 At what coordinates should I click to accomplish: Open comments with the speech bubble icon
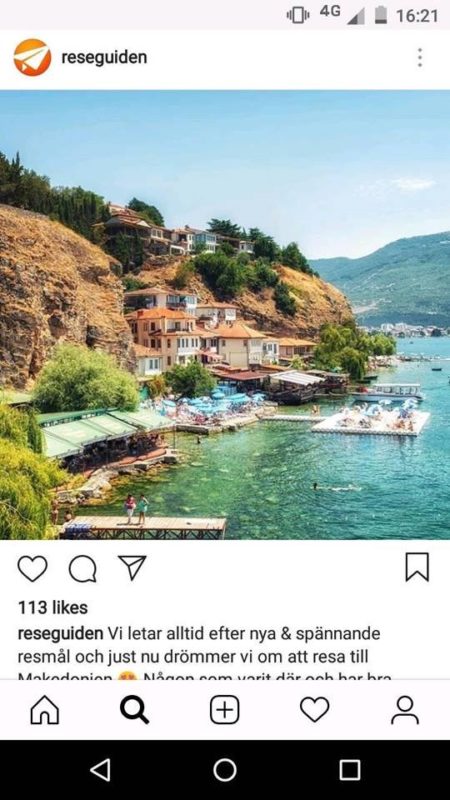click(x=83, y=568)
